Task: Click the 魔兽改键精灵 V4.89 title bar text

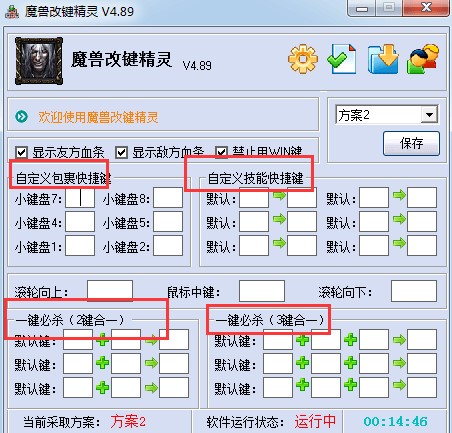Action: 79,12
